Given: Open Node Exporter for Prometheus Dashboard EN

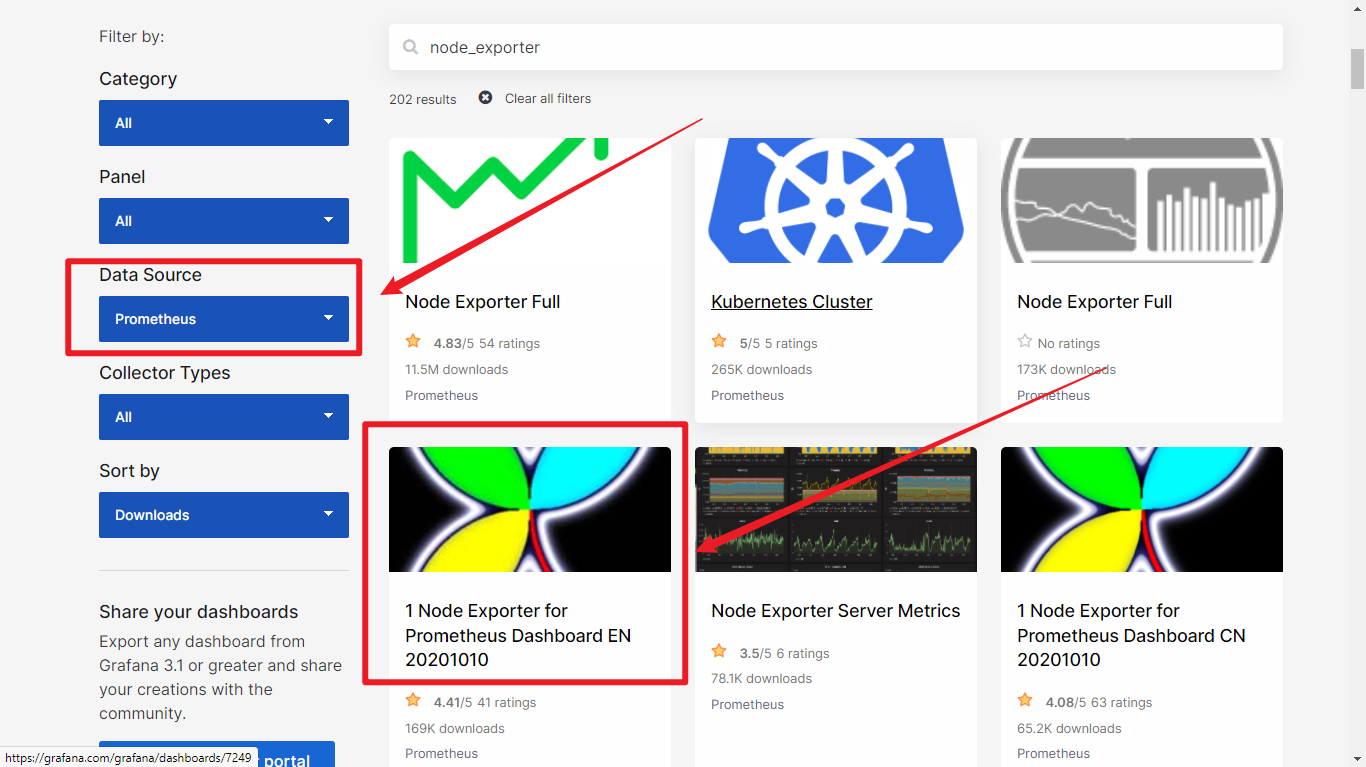Looking at the screenshot, I should 518,635.
